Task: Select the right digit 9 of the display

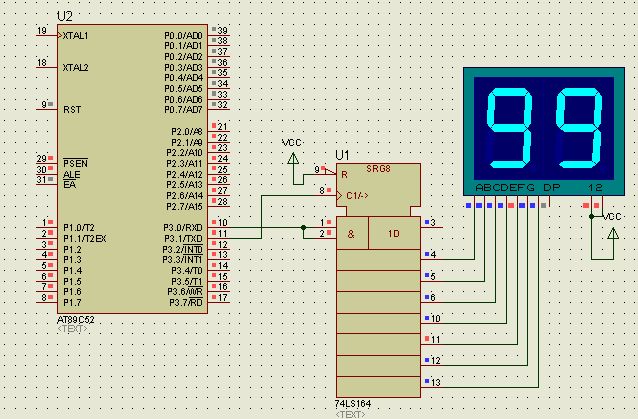Action: click(580, 129)
